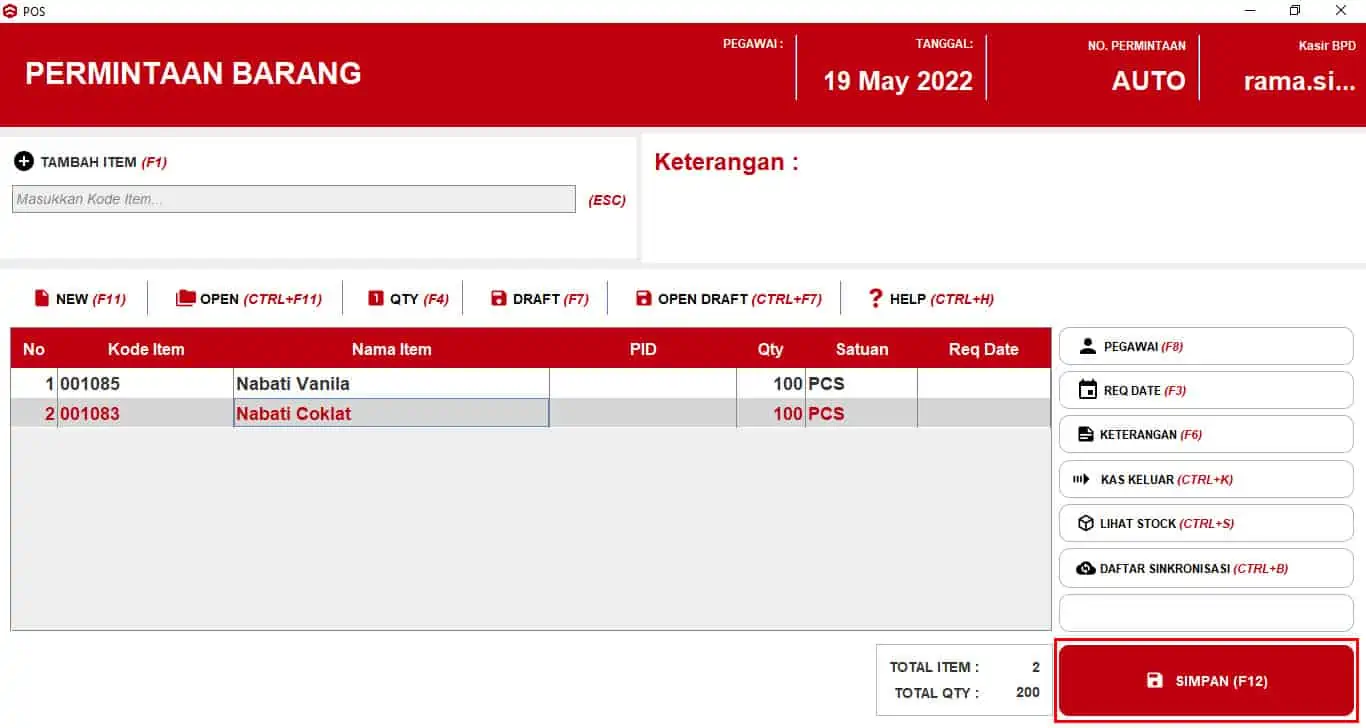Viewport: 1366px width, 728px height.
Task: Click the PID cell of Nabati Coklat
Action: pyautogui.click(x=643, y=413)
